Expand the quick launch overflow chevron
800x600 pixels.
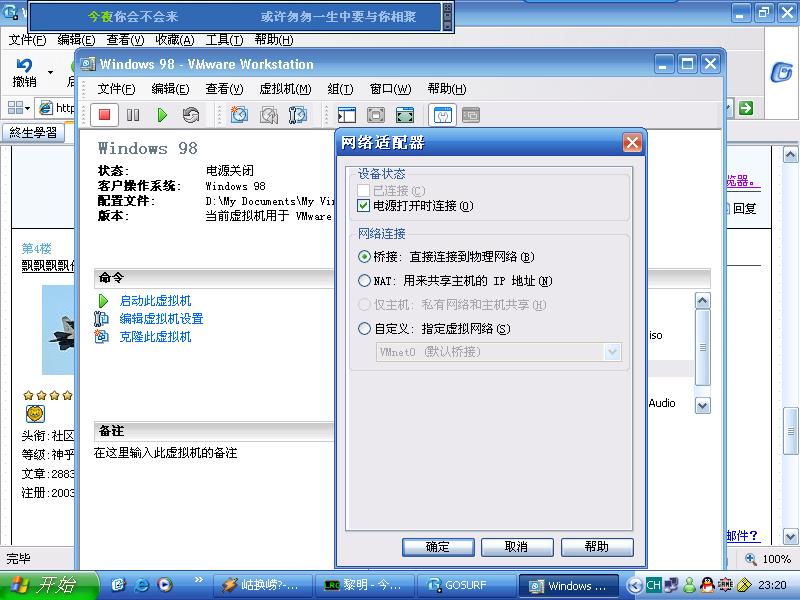click(x=198, y=579)
